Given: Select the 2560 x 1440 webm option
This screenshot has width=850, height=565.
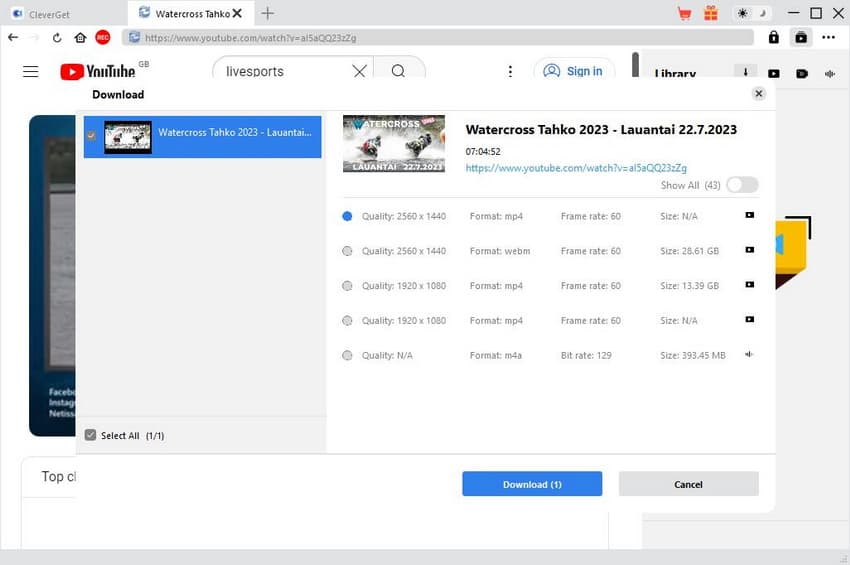Looking at the screenshot, I should click(347, 251).
